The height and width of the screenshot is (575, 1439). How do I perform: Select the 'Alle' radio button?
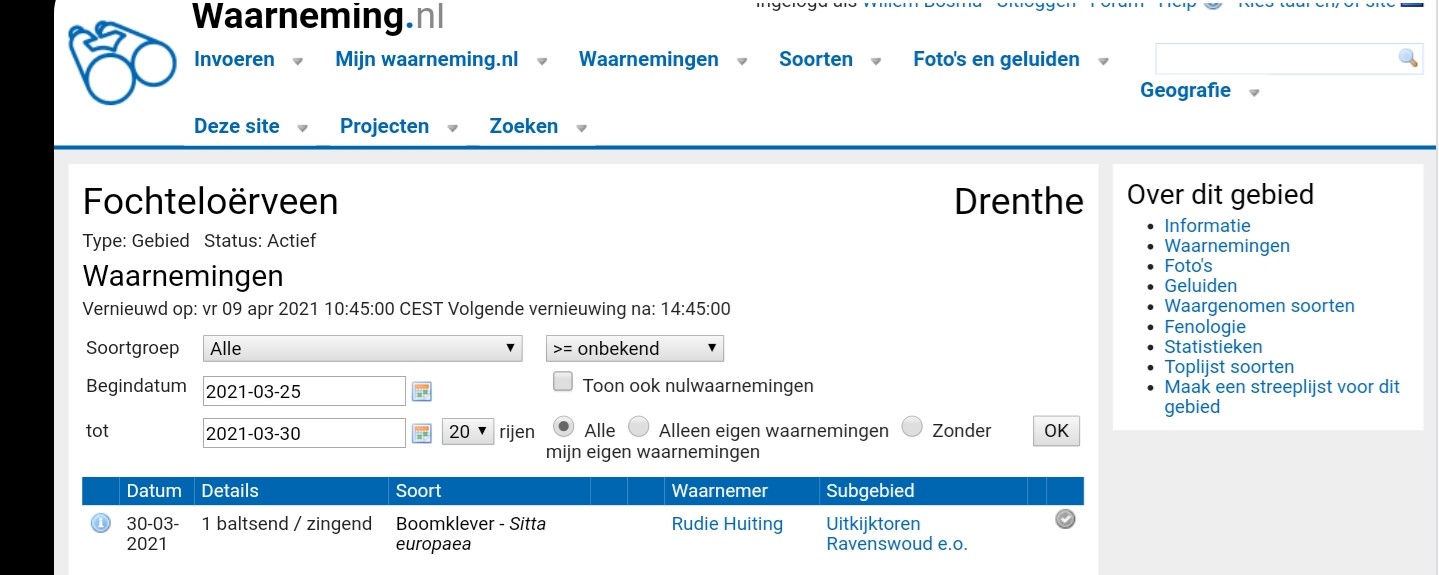[564, 427]
